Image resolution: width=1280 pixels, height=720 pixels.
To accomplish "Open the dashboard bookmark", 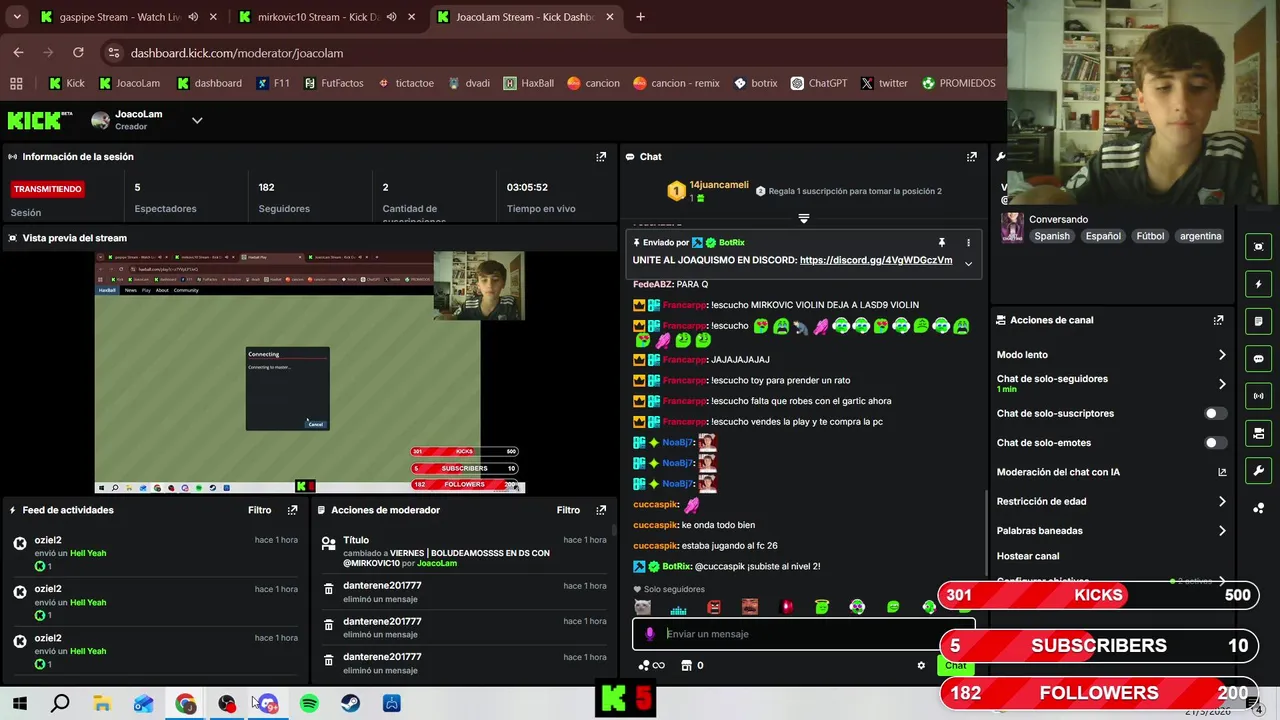I will 209,83.
